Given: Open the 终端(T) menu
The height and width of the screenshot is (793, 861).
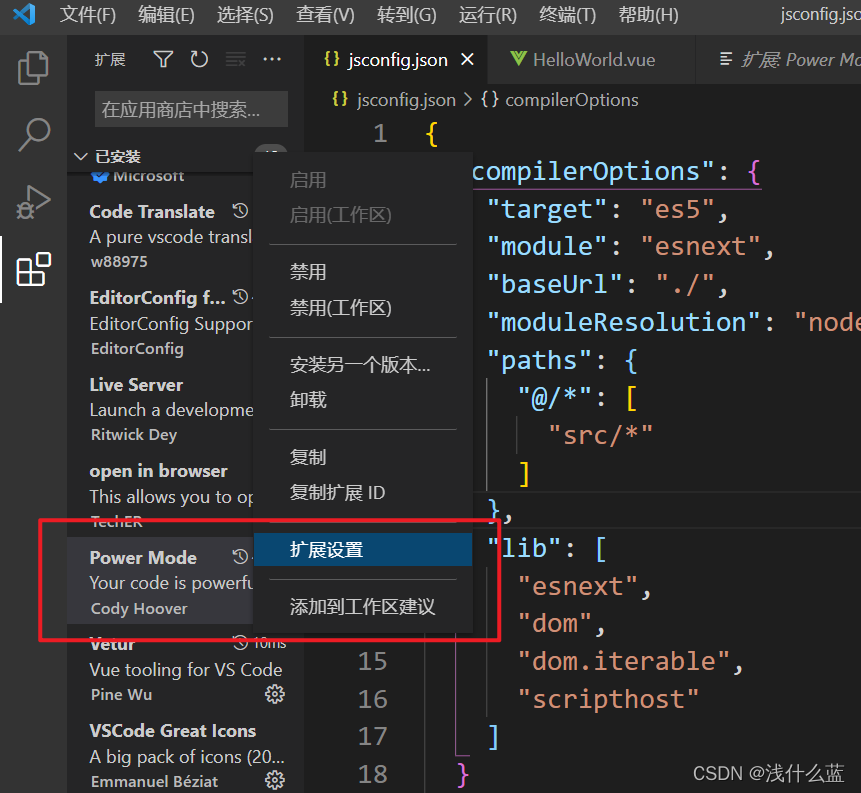Looking at the screenshot, I should [x=567, y=15].
